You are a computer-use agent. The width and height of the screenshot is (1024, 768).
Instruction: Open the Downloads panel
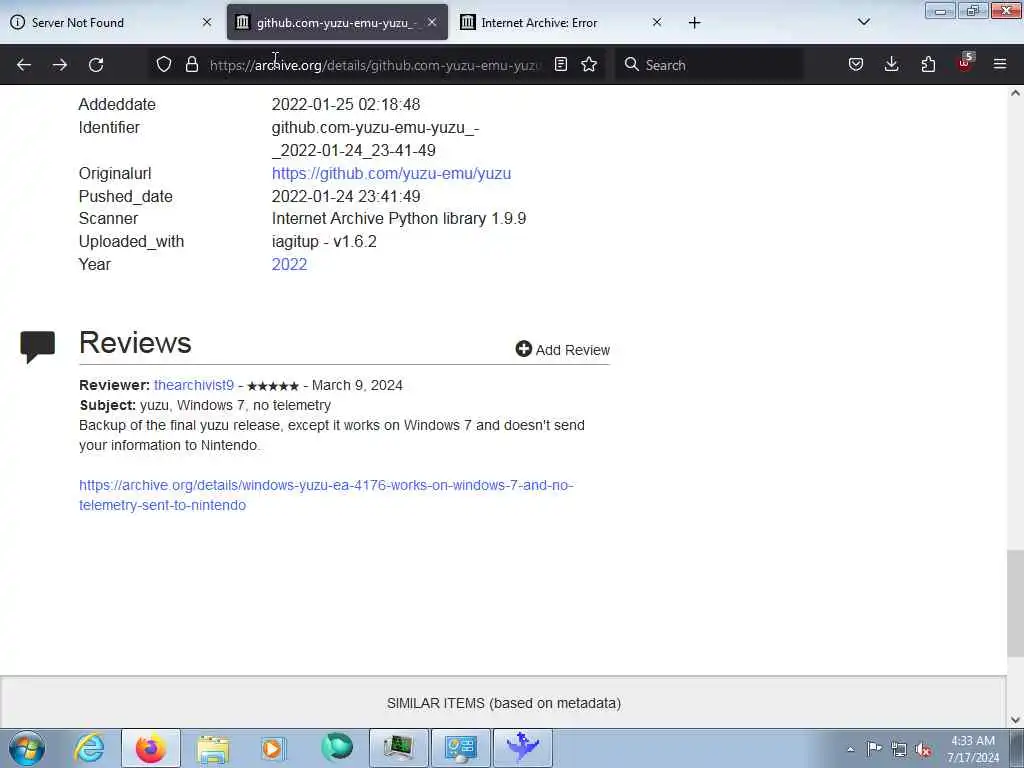891,64
